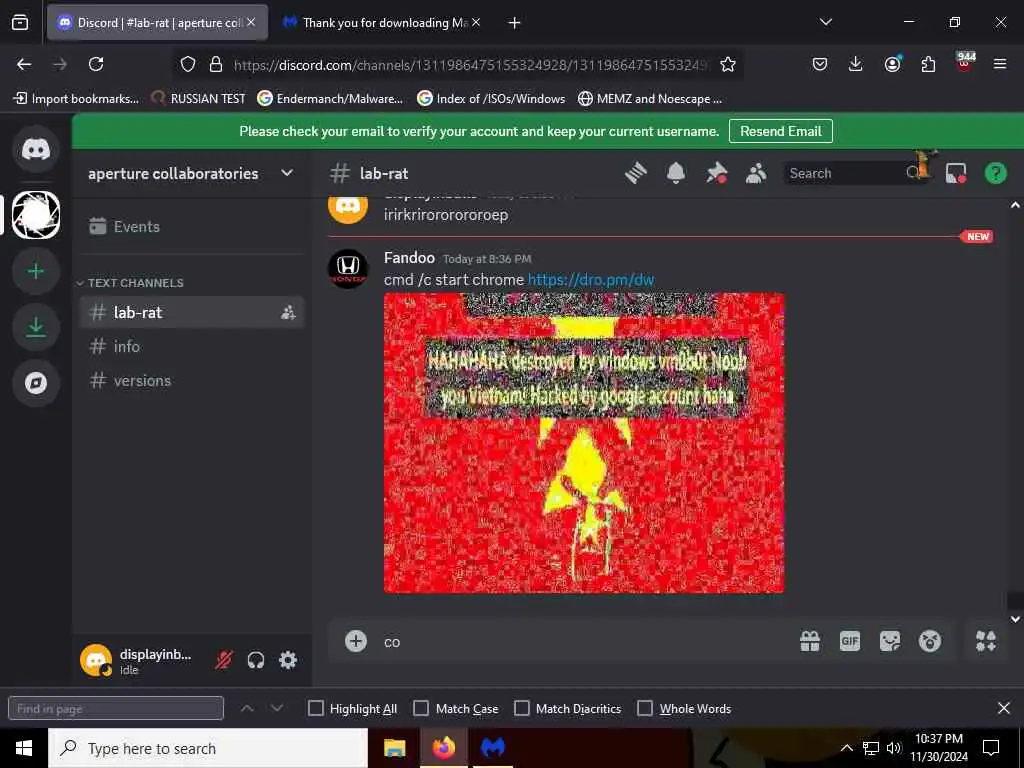1024x768 pixels.
Task: Open MEMZ and Noescape bookmark
Action: tap(650, 99)
